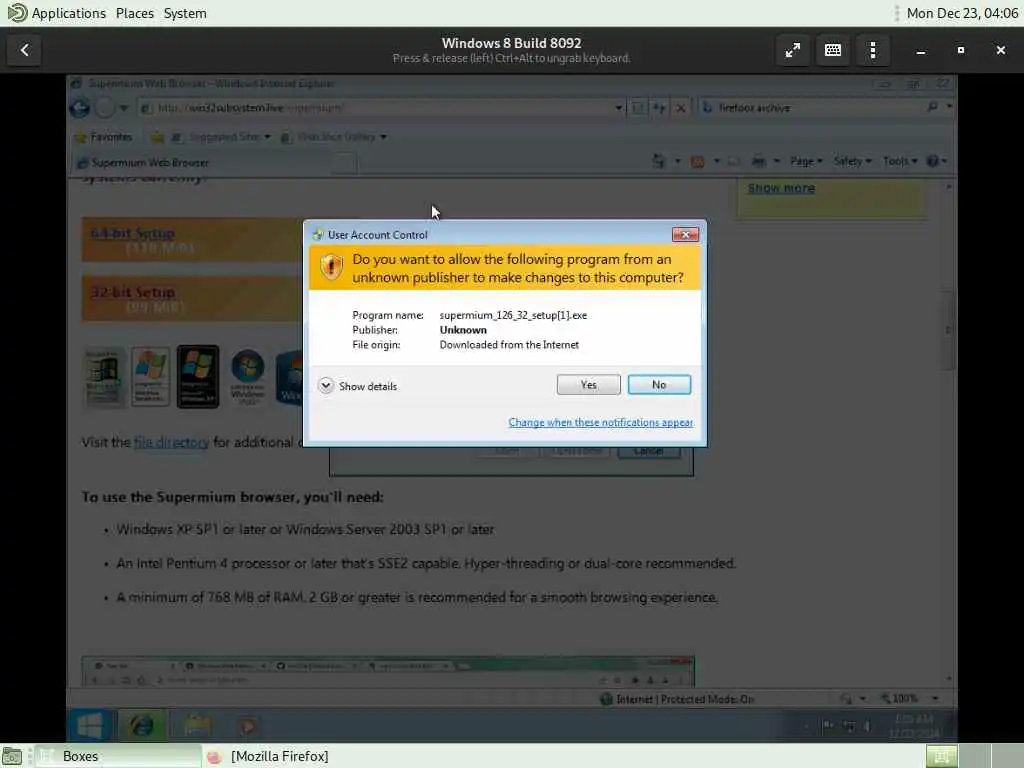
Task: Click the show desktop icon in bottom panel
Action: tap(12, 756)
